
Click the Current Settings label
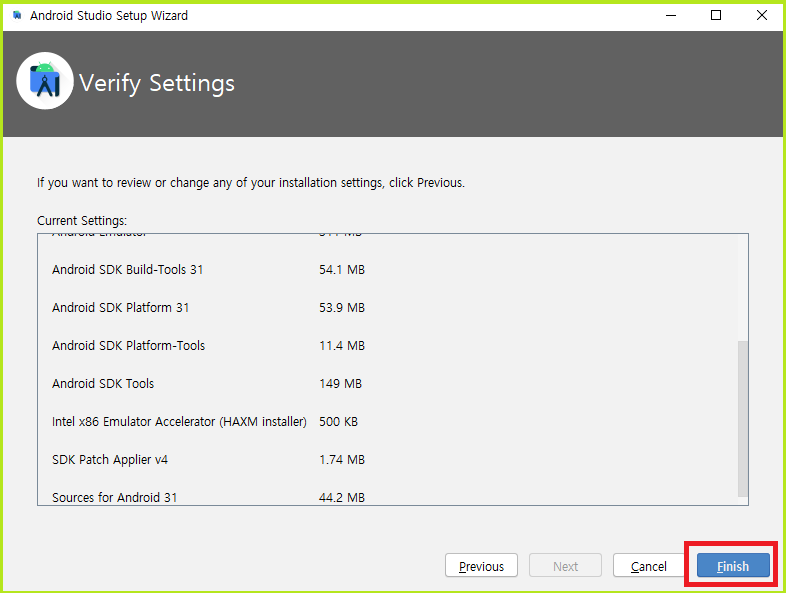coord(82,221)
